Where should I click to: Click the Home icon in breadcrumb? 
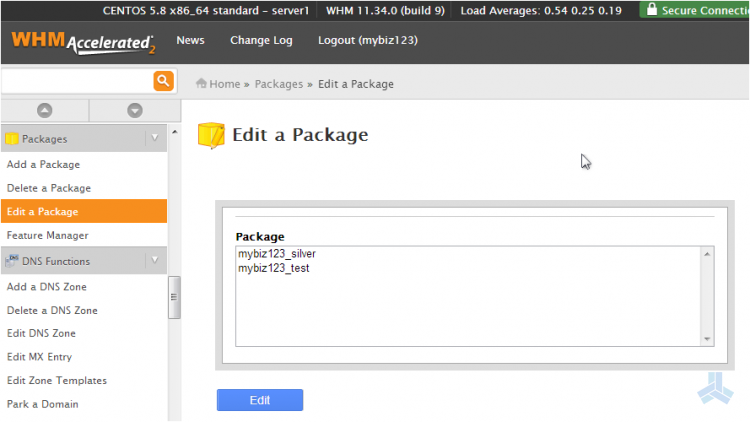[201, 84]
